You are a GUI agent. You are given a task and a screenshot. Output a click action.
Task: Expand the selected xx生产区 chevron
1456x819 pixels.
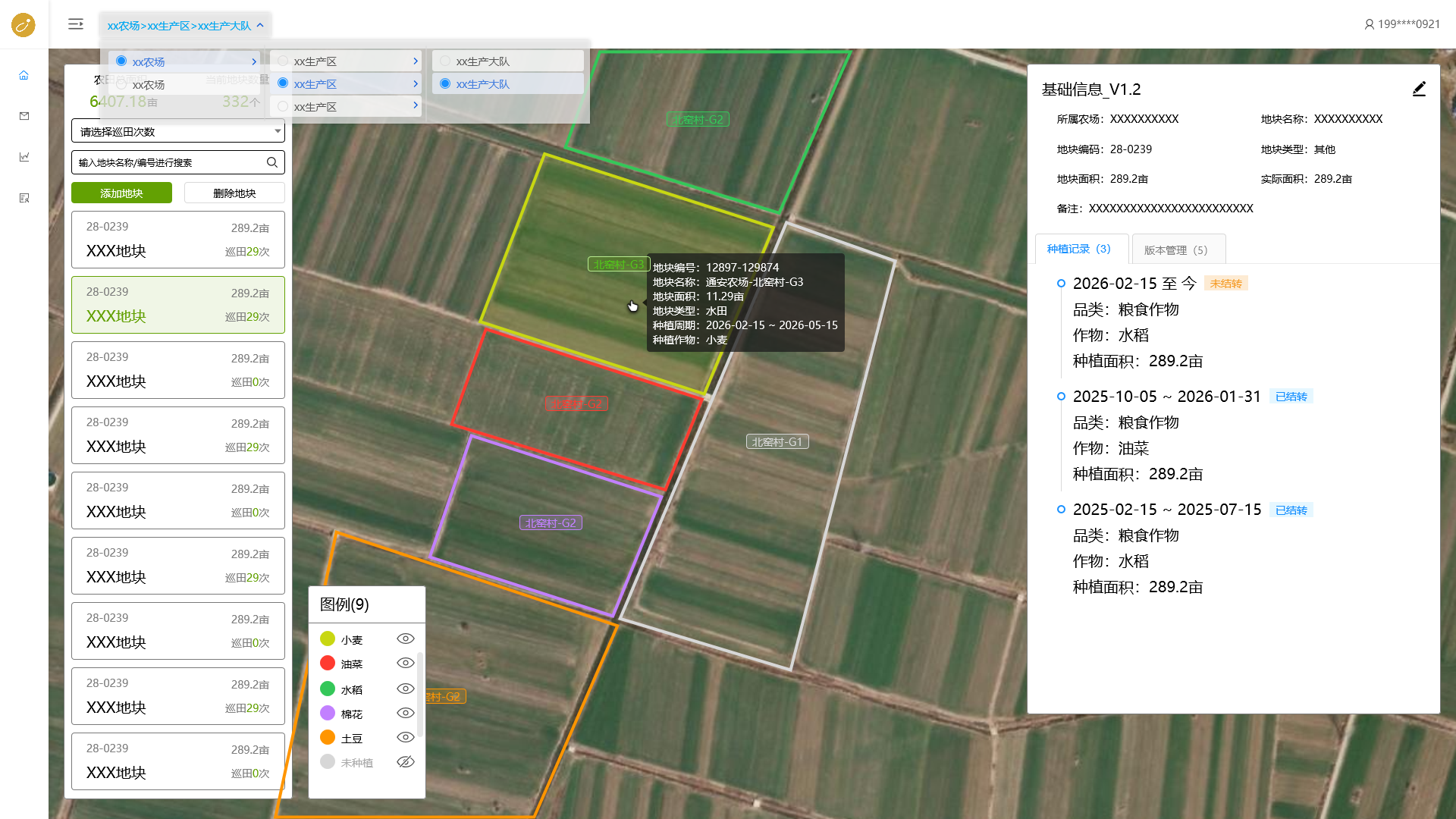pos(416,83)
